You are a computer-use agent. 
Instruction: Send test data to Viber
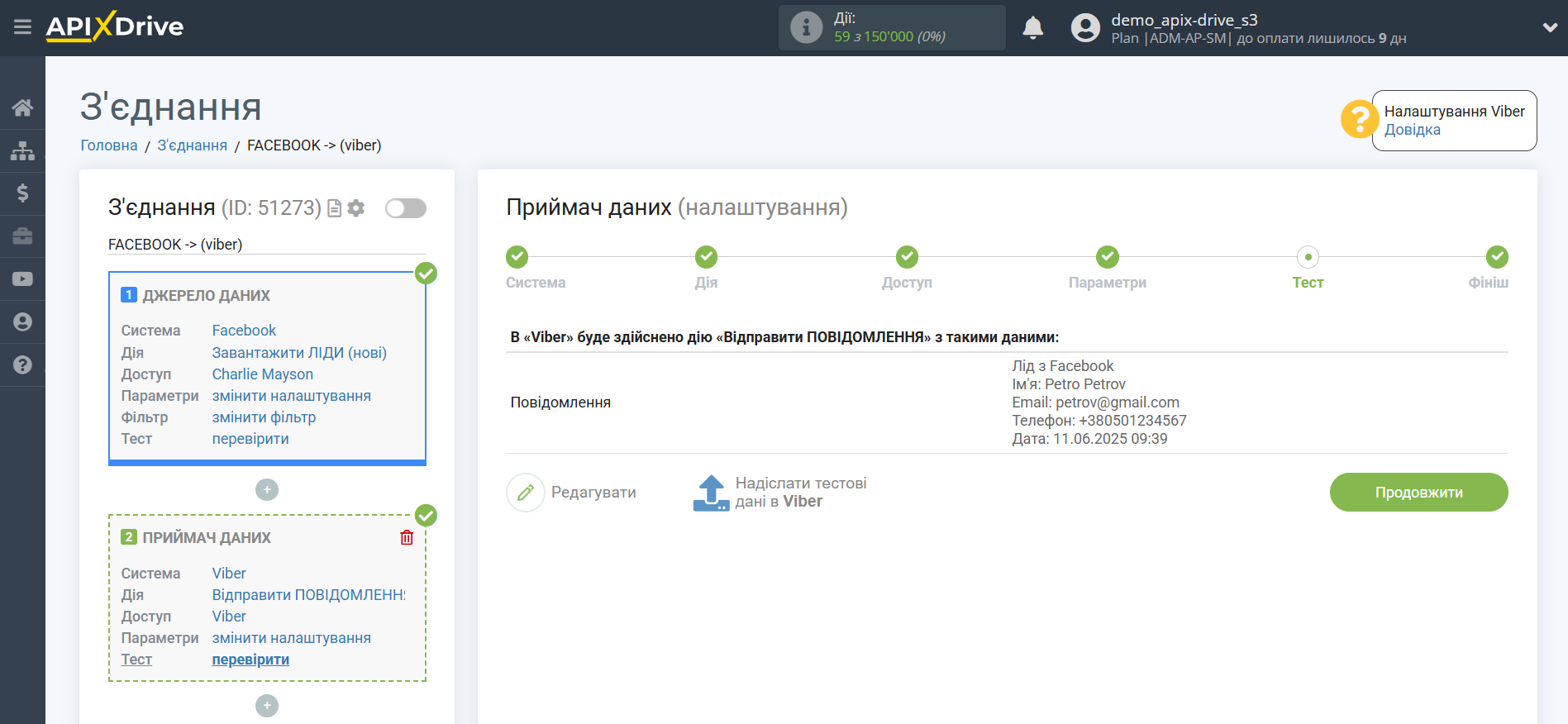tap(779, 493)
